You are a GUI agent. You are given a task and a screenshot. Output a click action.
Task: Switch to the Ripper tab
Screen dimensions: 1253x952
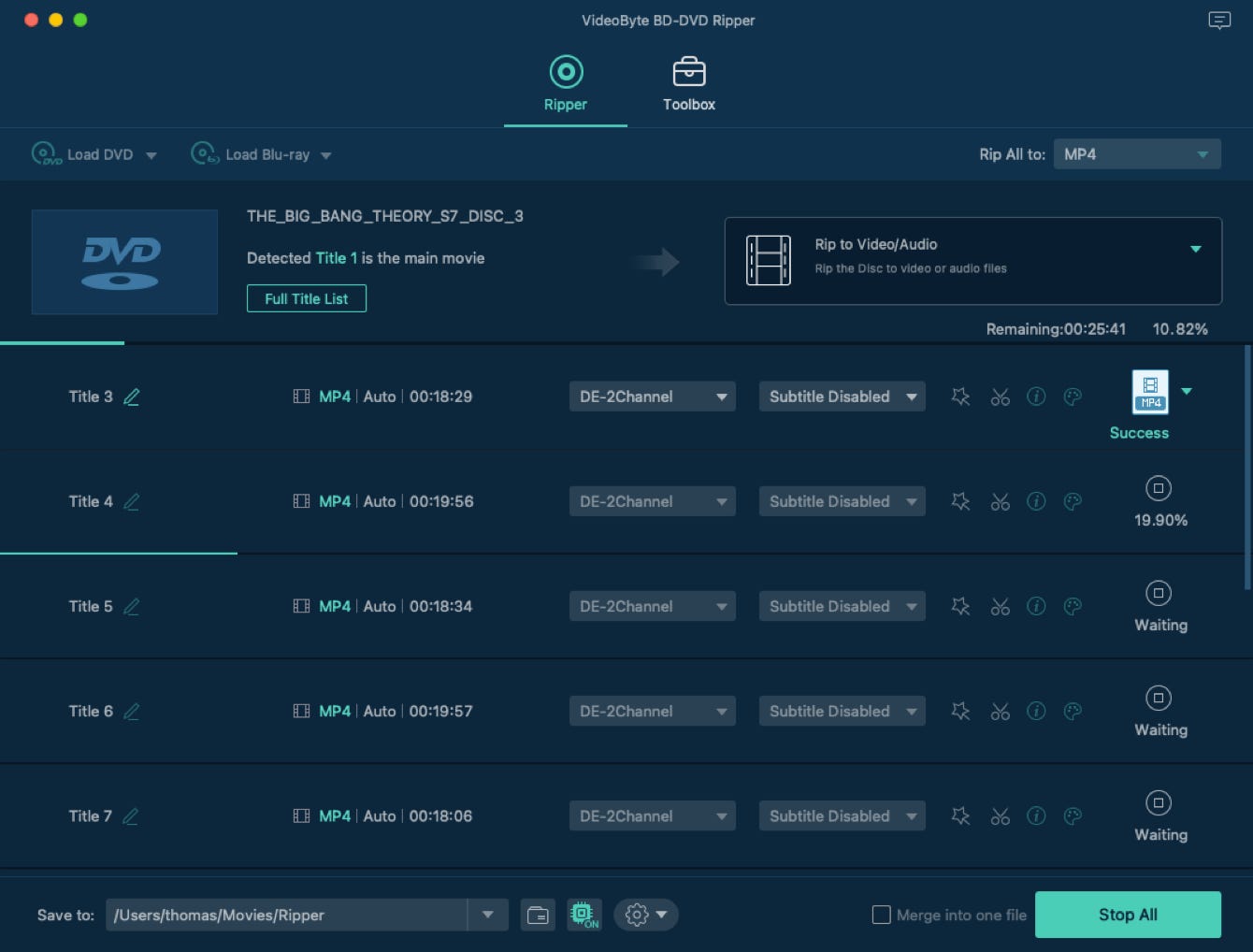click(566, 84)
